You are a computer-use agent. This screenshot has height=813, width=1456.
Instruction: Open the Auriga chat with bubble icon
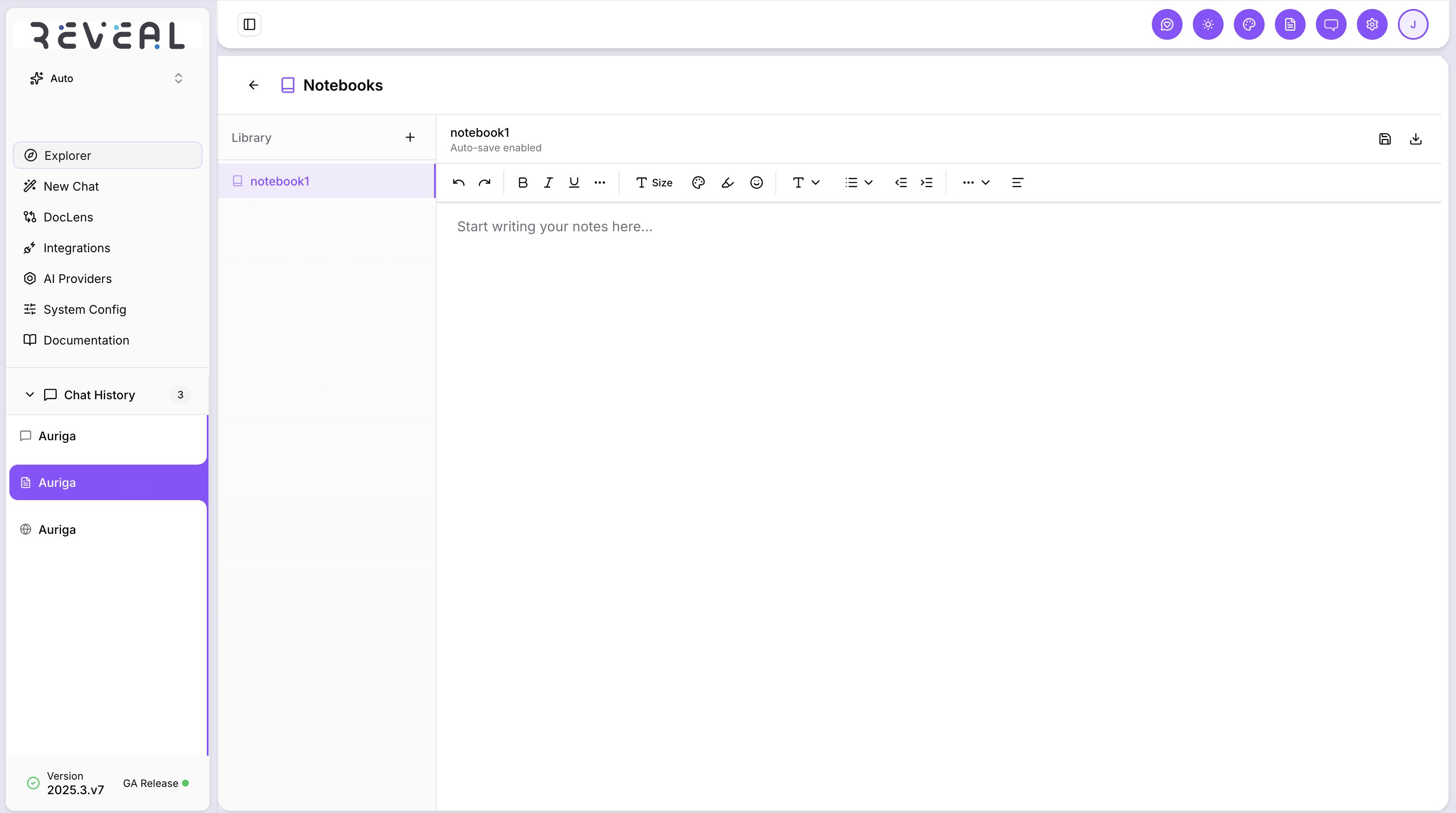tap(107, 436)
